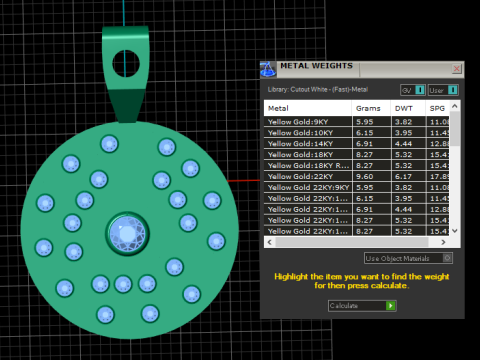Click the metal list scroll down arrow

pos(455,231)
